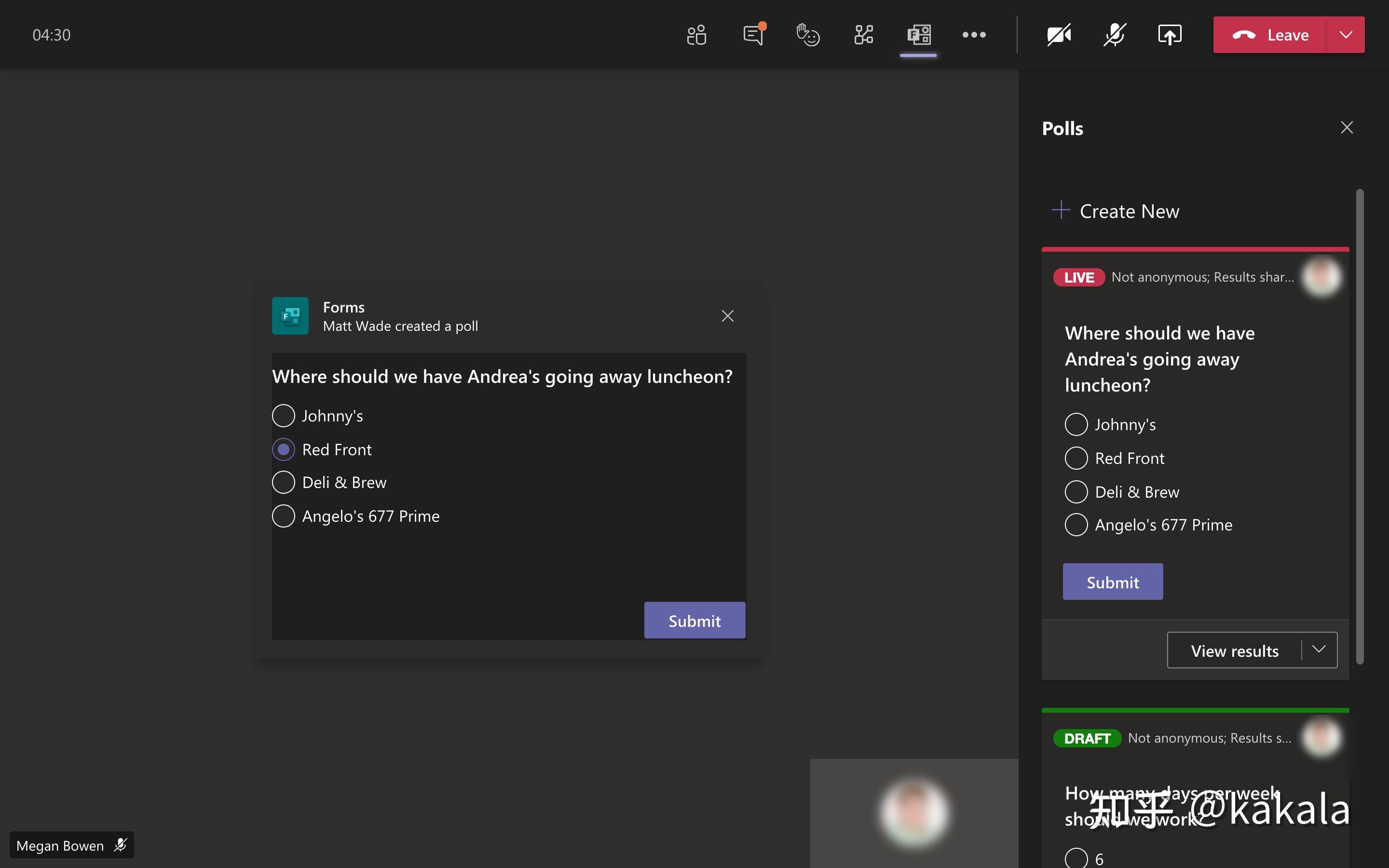Open the participants panel
This screenshot has height=868, width=1389.
pyautogui.click(x=698, y=34)
